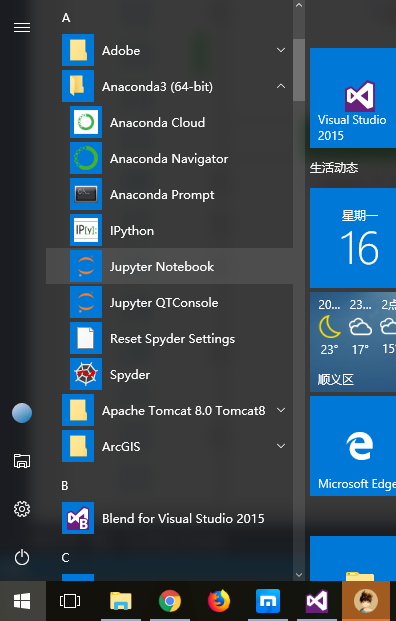The height and width of the screenshot is (621, 396).
Task: Click the letter B section header
Action: (x=65, y=486)
